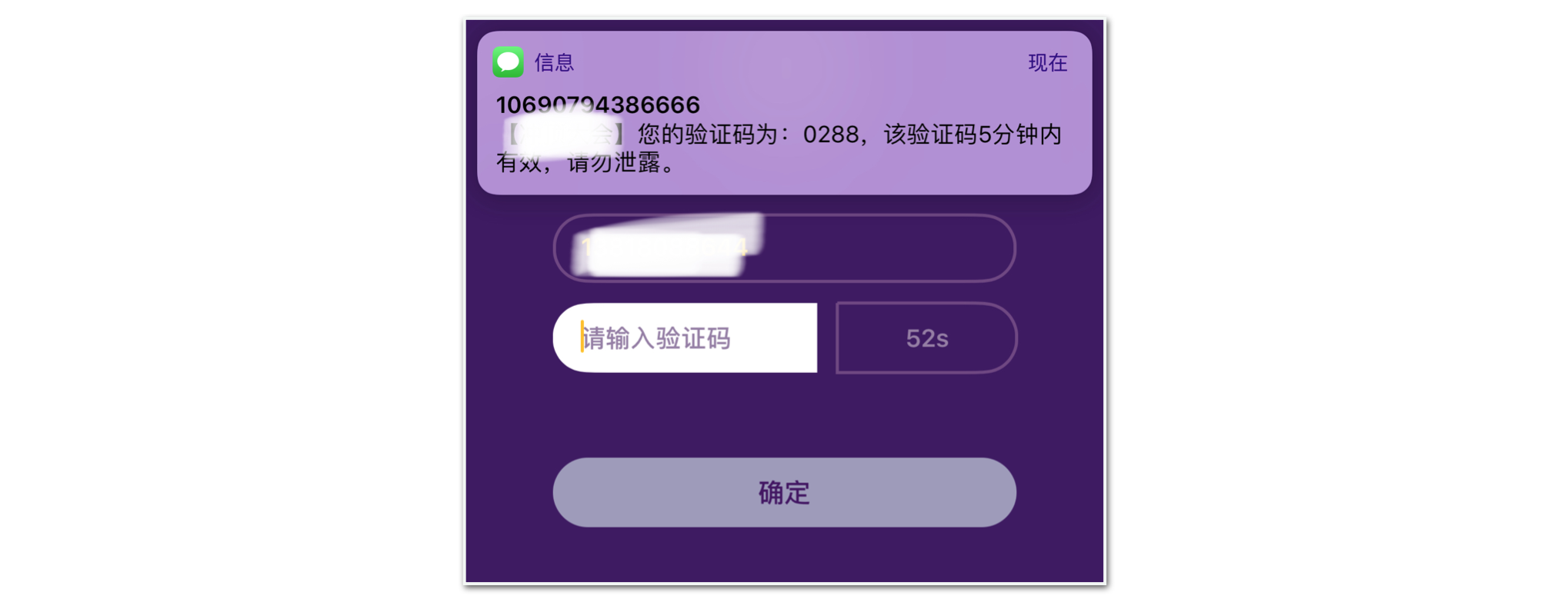Image resolution: width=1568 pixels, height=609 pixels.
Task: Click the 确定 confirm button
Action: [784, 492]
